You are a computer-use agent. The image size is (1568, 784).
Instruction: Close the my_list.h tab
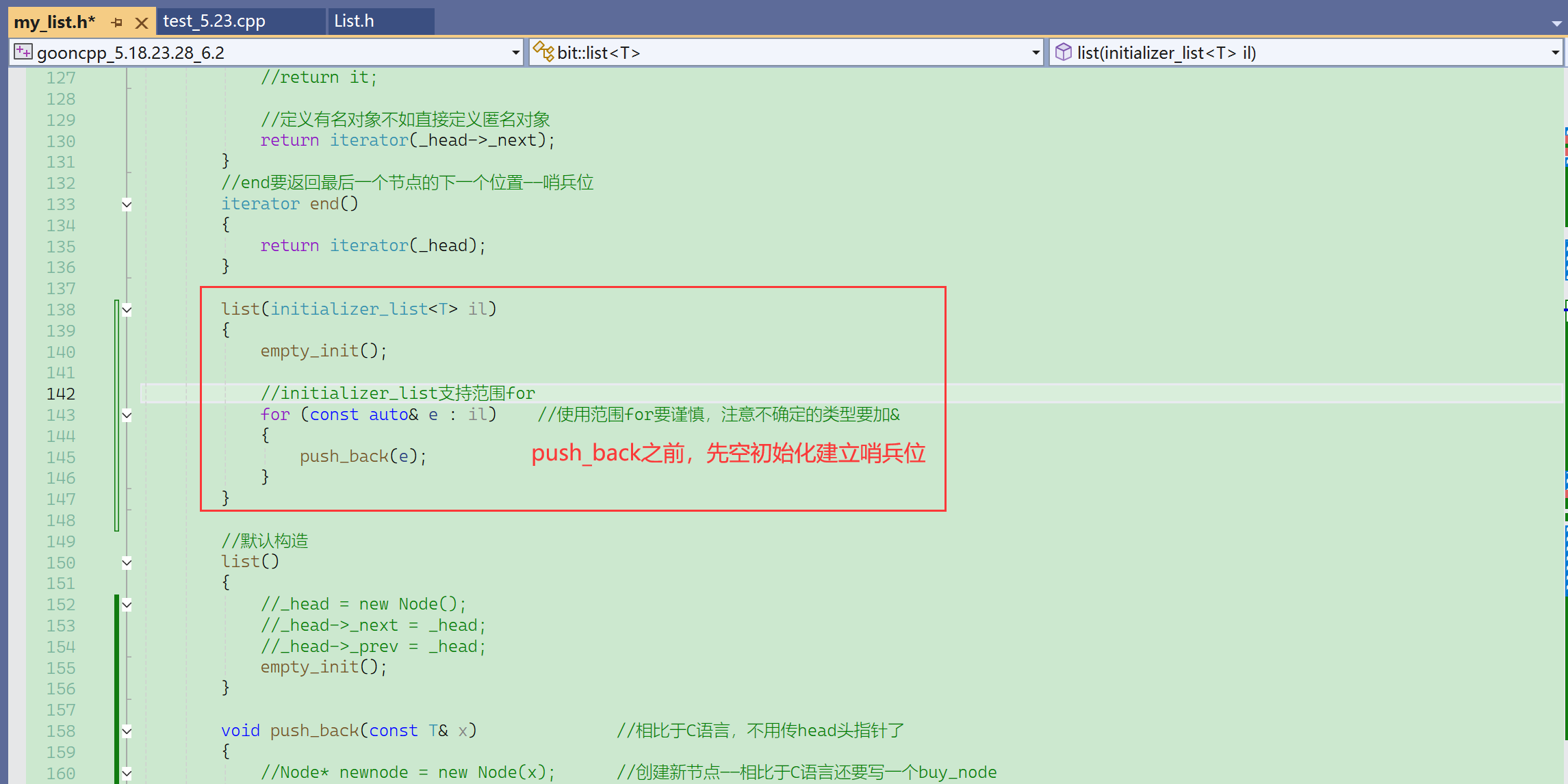click(x=142, y=23)
